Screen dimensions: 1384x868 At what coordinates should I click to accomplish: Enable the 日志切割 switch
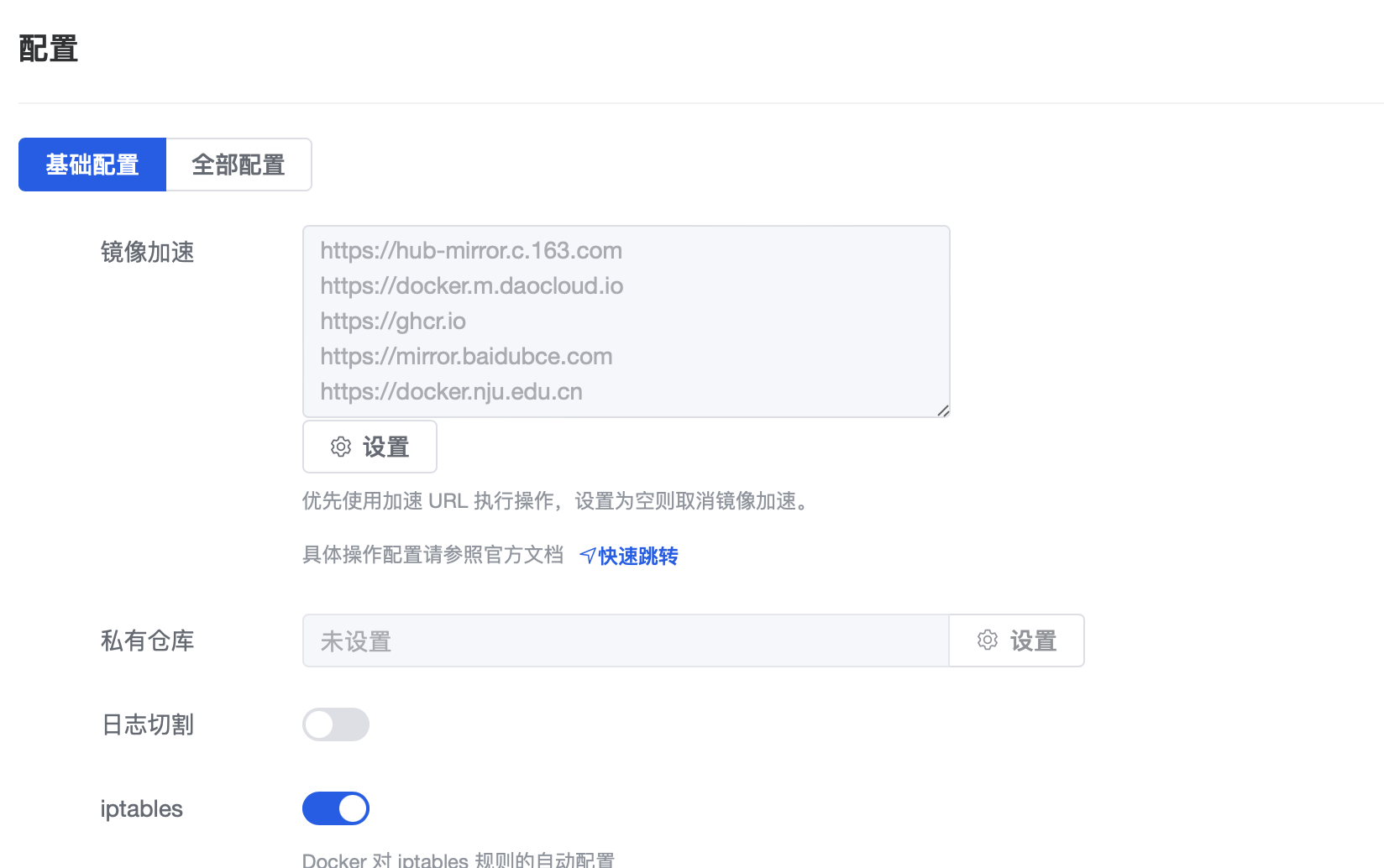click(336, 724)
